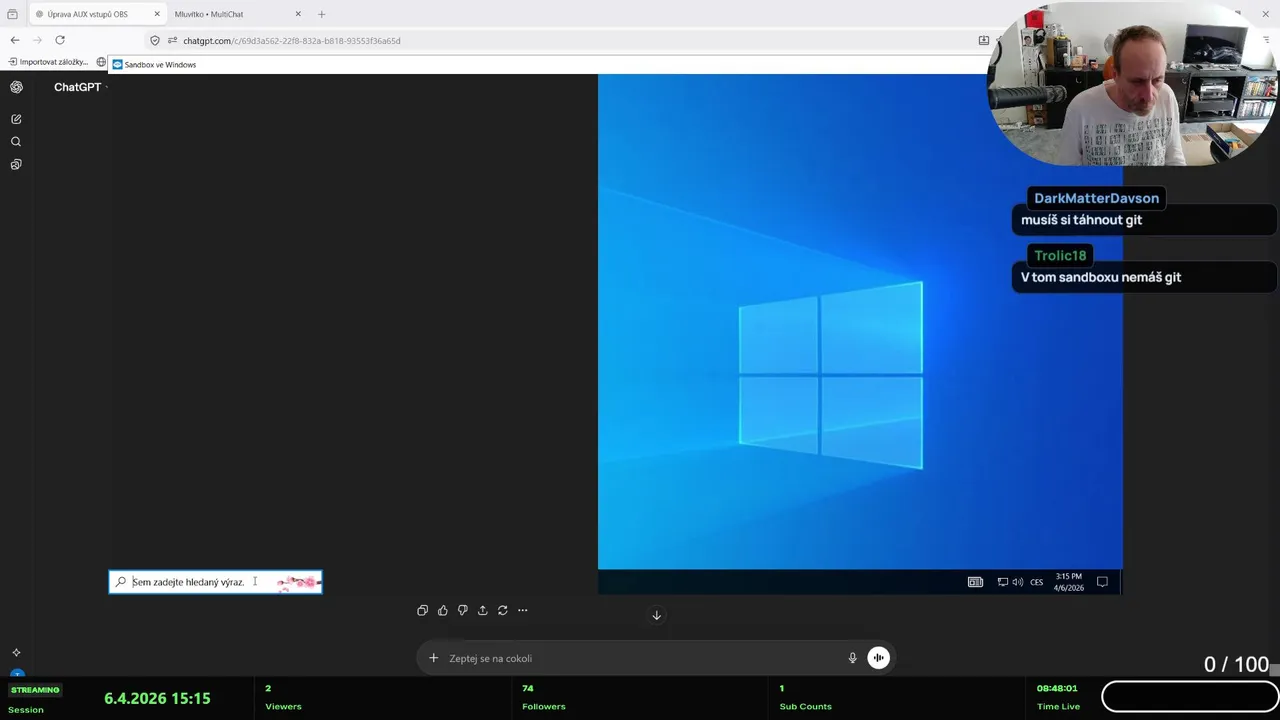This screenshot has width=1280, height=720.
Task: Click message 'musíš si táhnout git'
Action: [x=1081, y=220]
